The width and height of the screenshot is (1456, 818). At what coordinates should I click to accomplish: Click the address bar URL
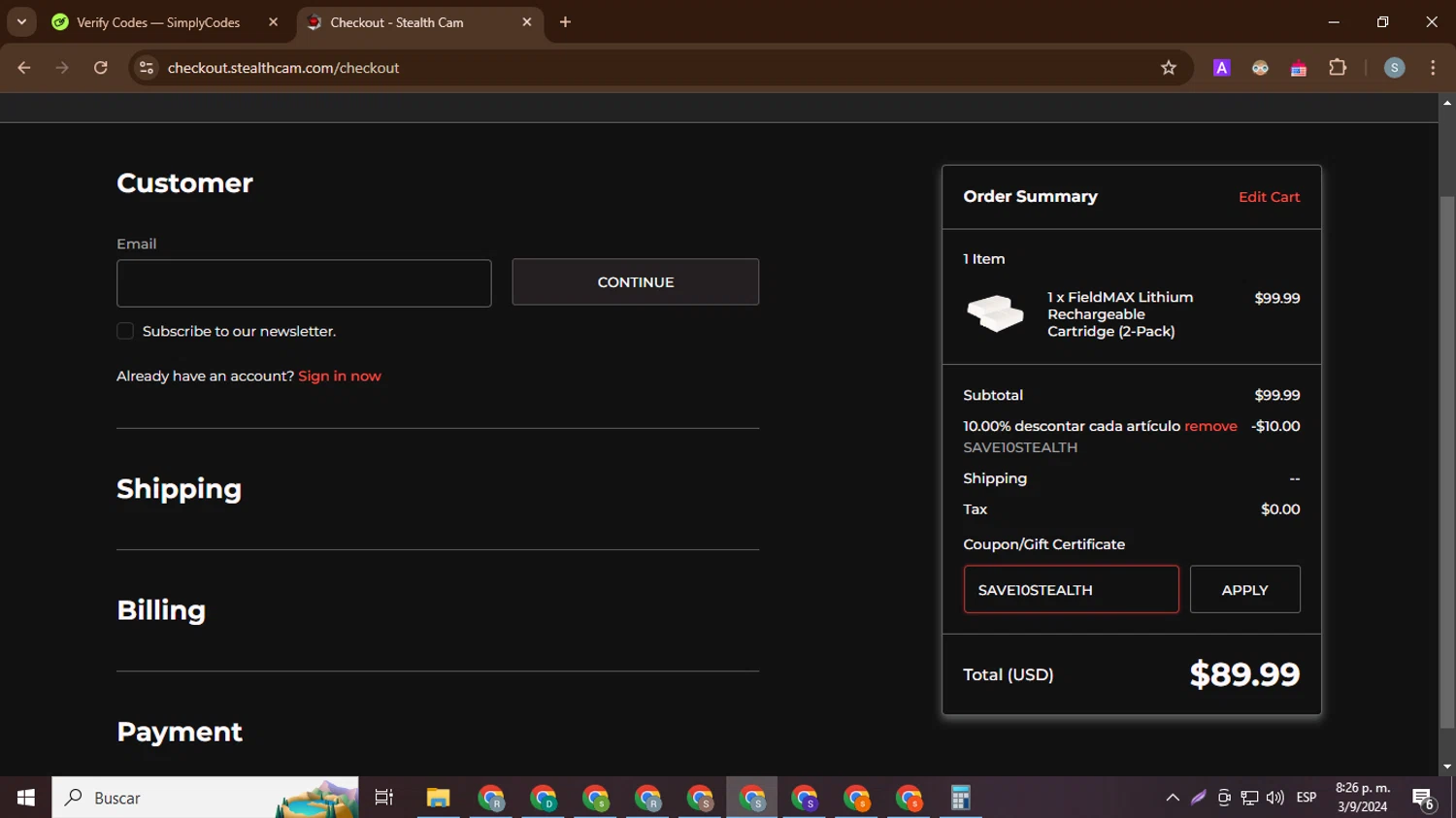point(283,68)
